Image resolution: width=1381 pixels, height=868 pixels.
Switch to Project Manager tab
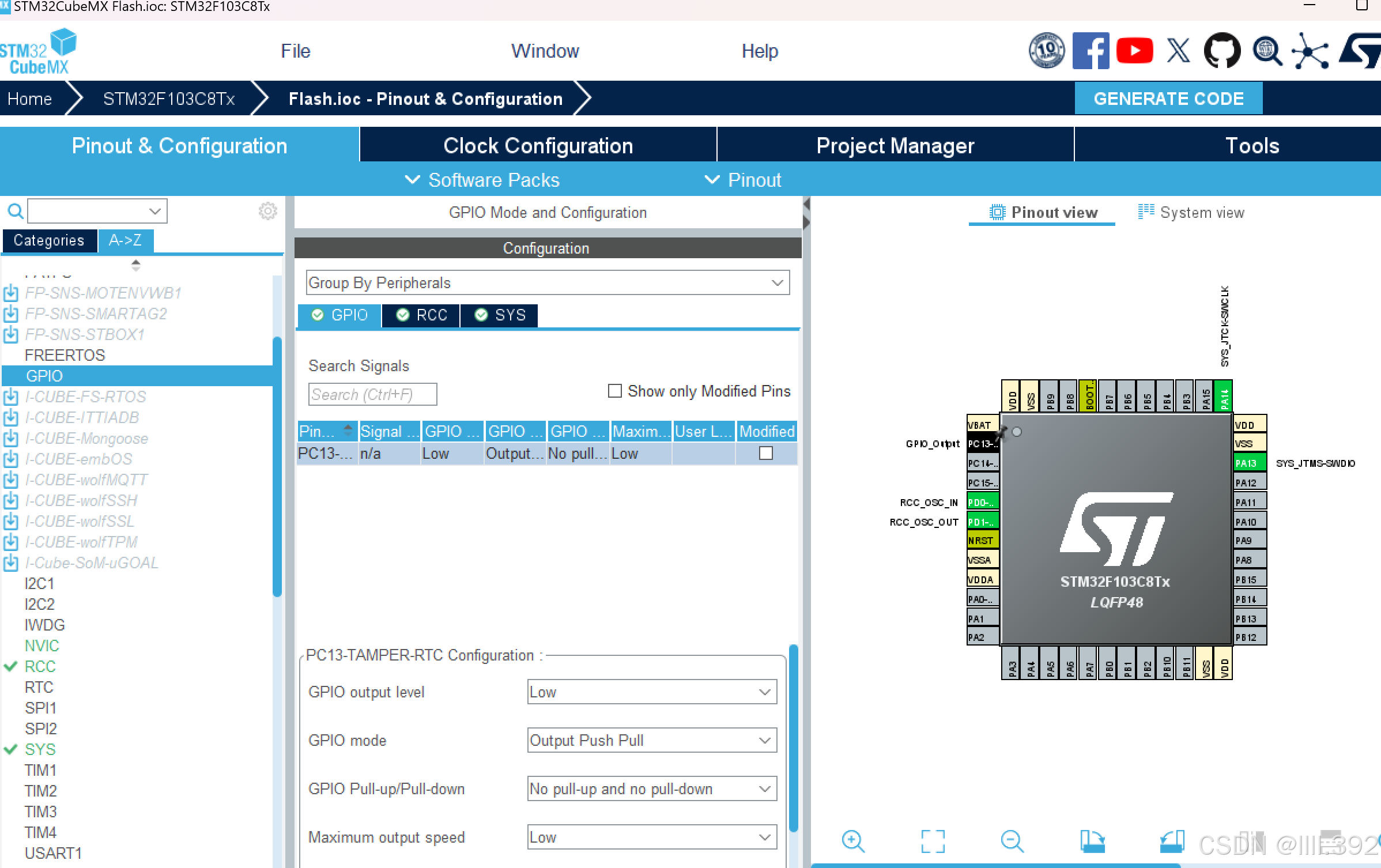point(895,145)
